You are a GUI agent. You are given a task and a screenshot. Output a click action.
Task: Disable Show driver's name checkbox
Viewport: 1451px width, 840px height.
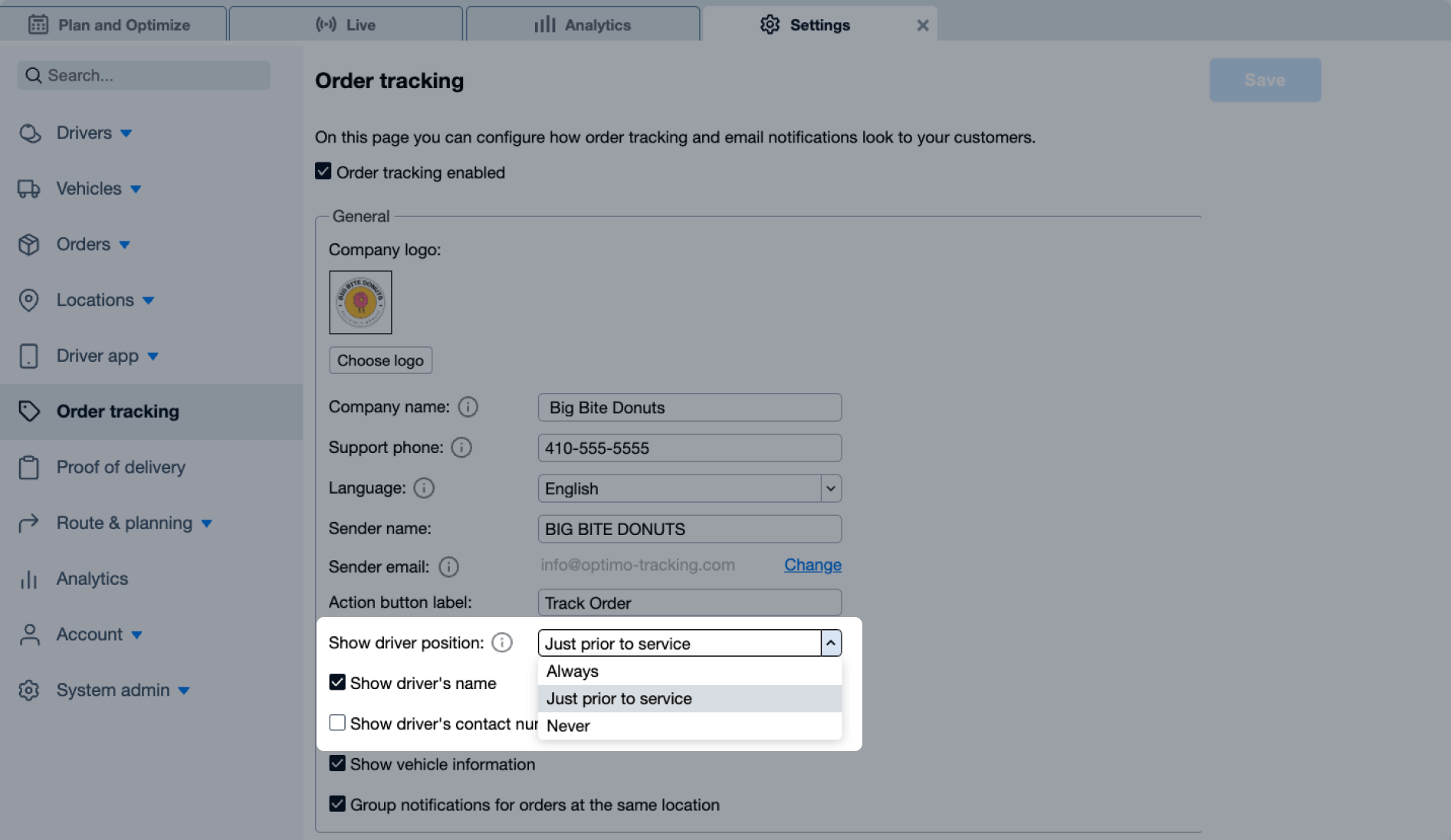tap(337, 683)
